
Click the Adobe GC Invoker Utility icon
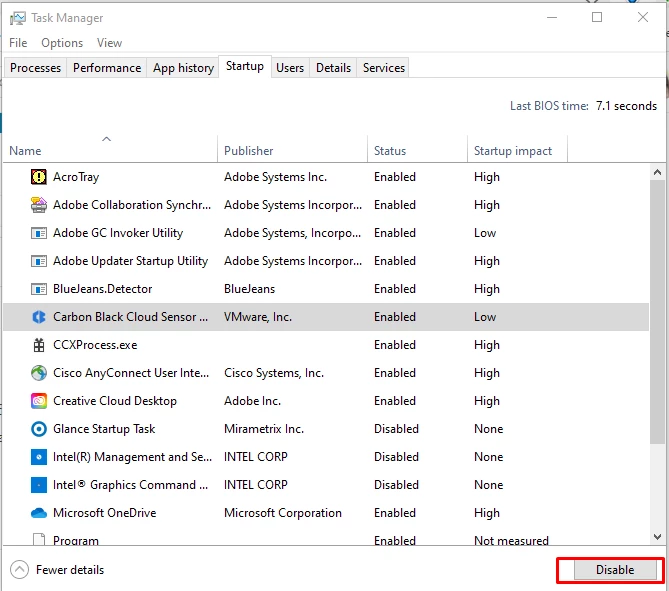tap(38, 233)
